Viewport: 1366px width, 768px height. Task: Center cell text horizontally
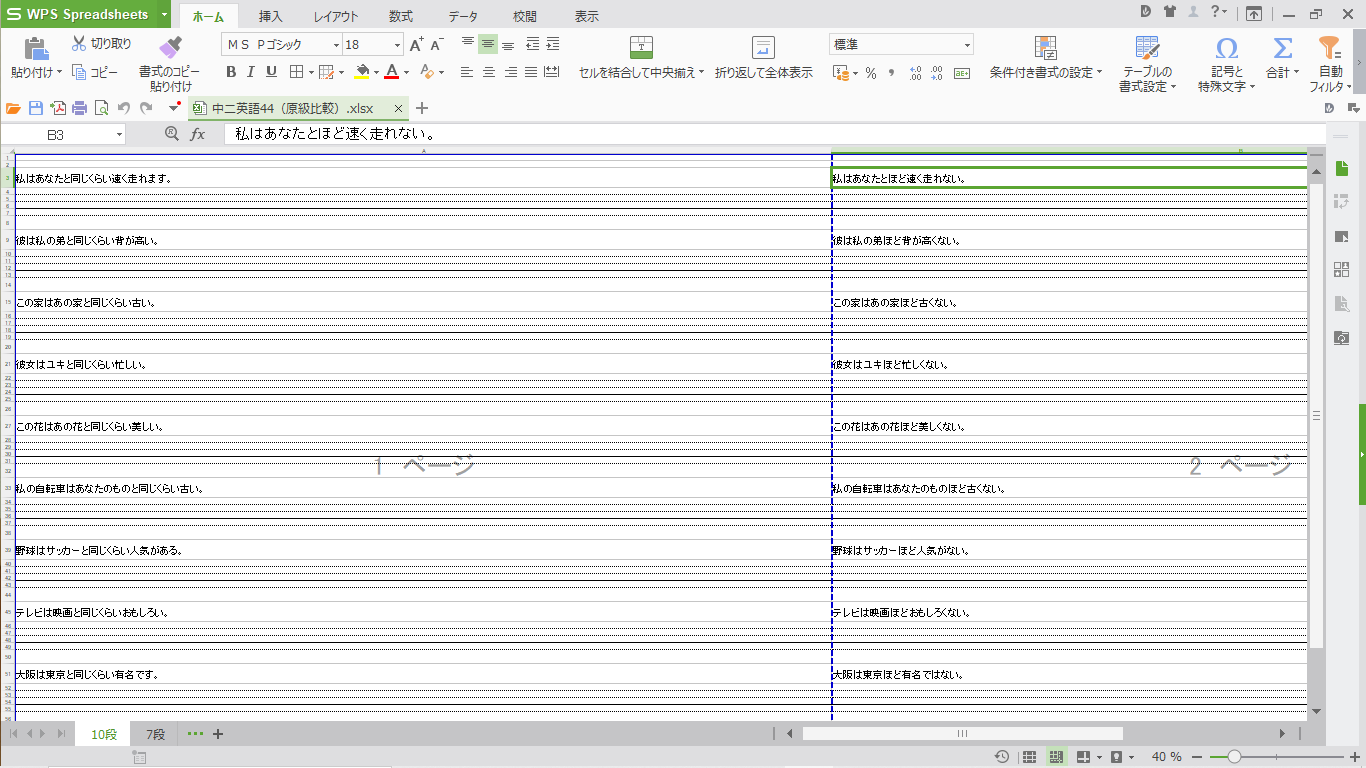point(489,72)
